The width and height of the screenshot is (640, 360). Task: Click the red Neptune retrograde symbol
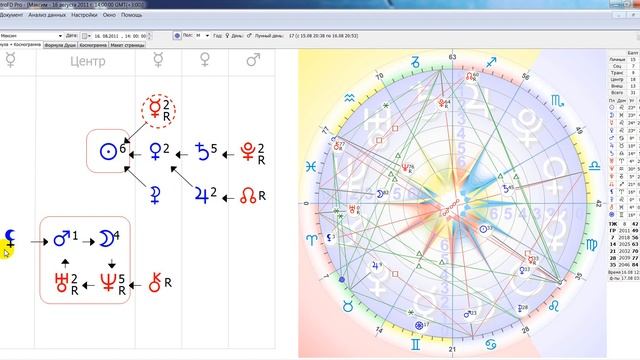pos(108,282)
